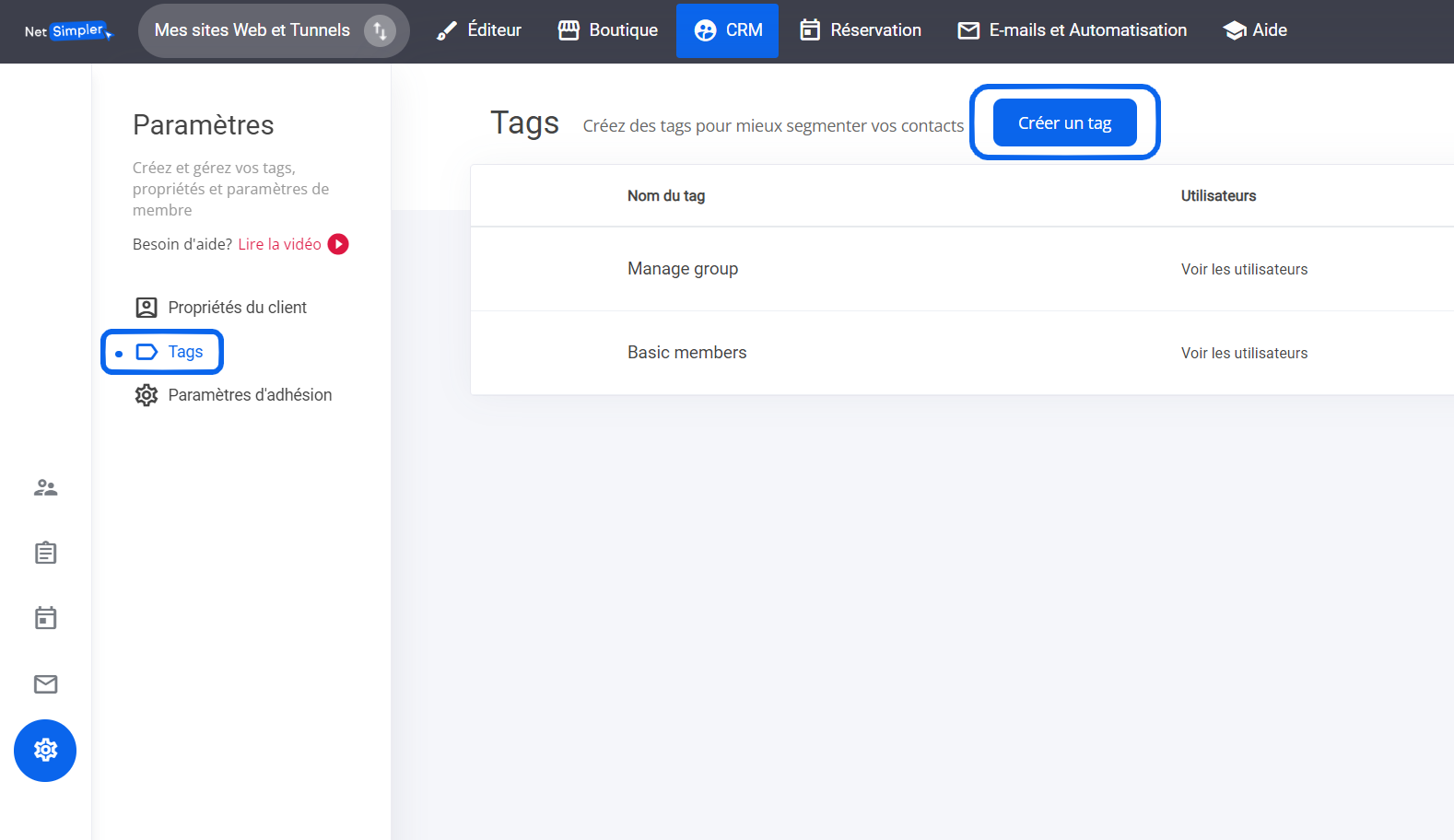1454x840 pixels.
Task: Click the site switcher arrows icon
Action: [x=380, y=31]
